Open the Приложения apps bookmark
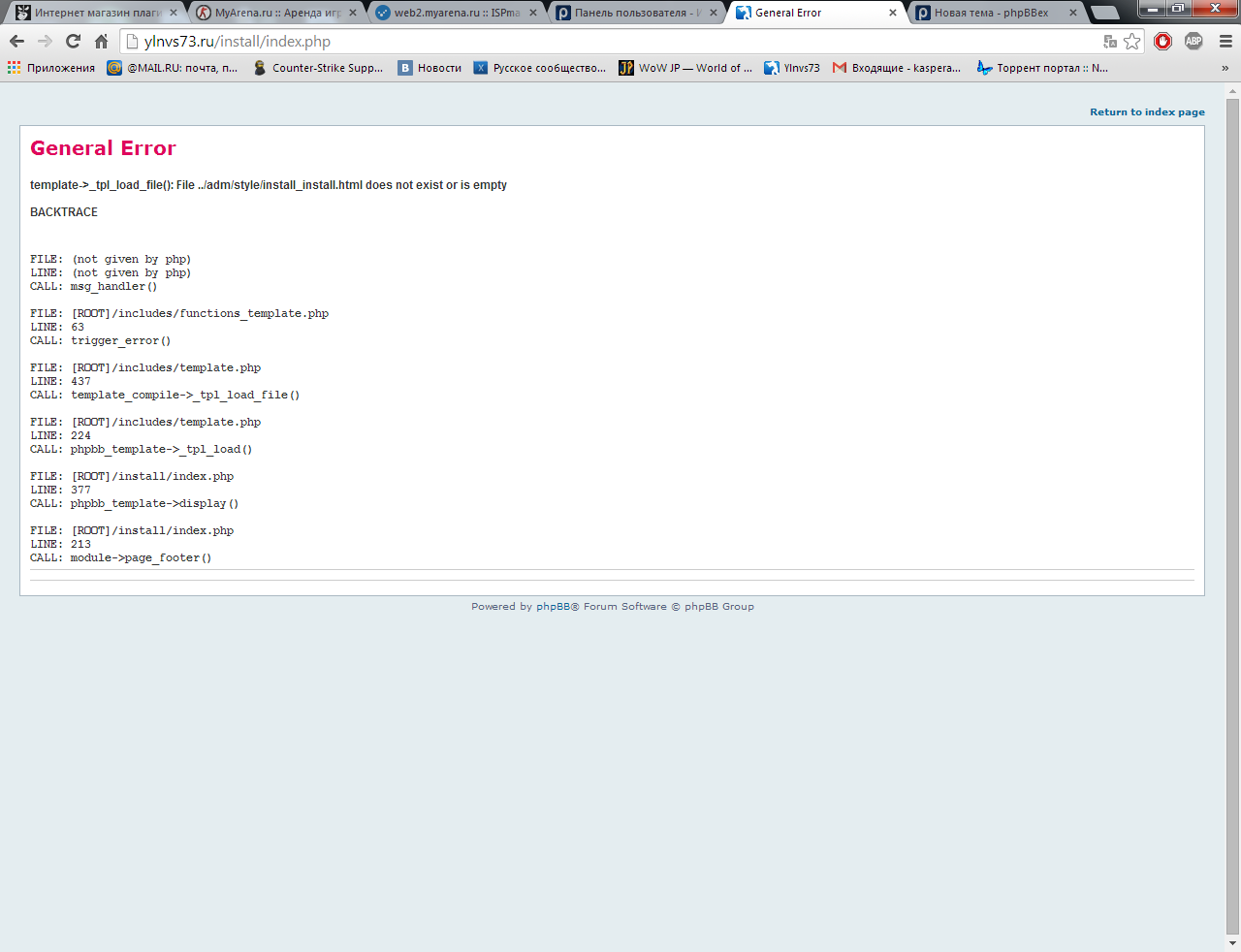The height and width of the screenshot is (952, 1241). point(51,68)
